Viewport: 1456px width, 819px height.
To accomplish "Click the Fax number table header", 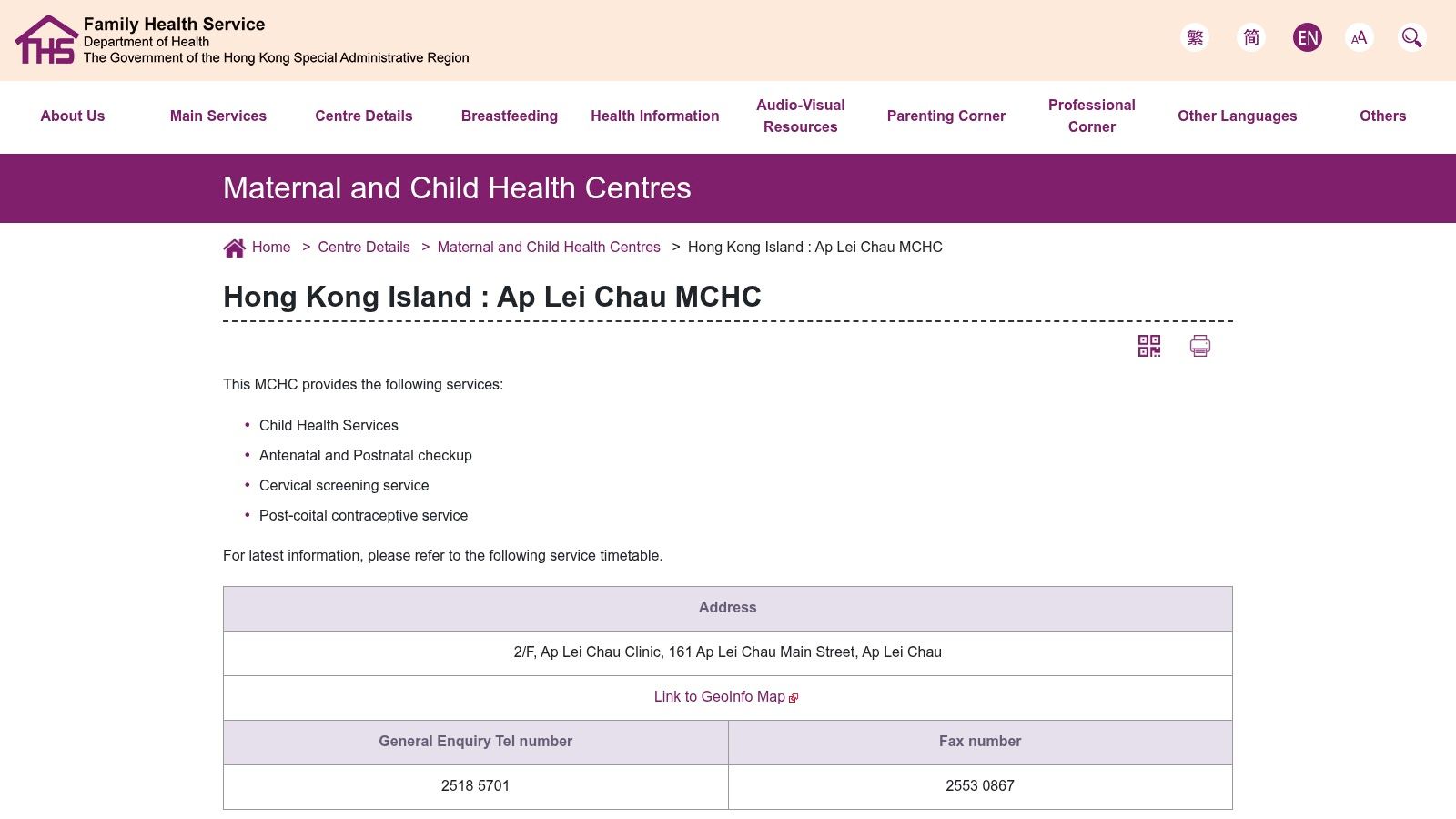I will (980, 742).
